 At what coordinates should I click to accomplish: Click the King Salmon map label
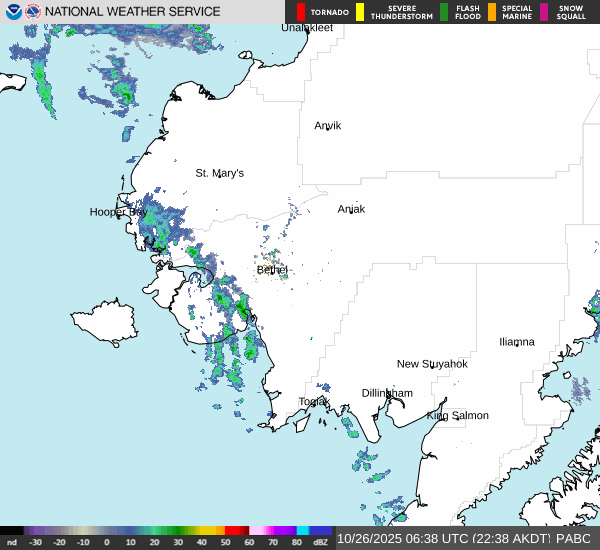pos(458,415)
